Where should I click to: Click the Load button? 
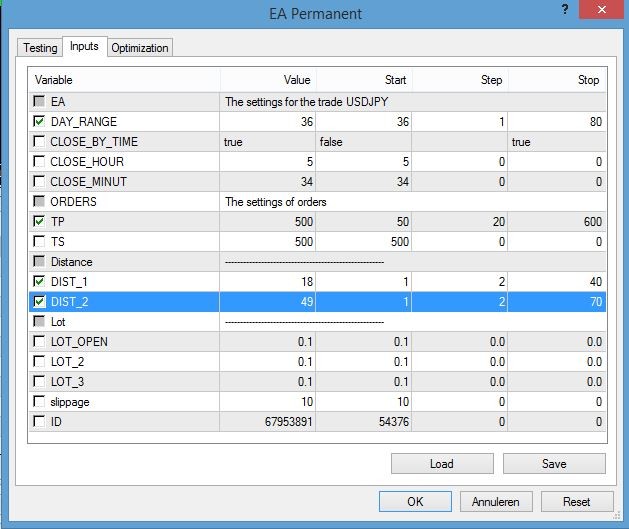tap(442, 464)
